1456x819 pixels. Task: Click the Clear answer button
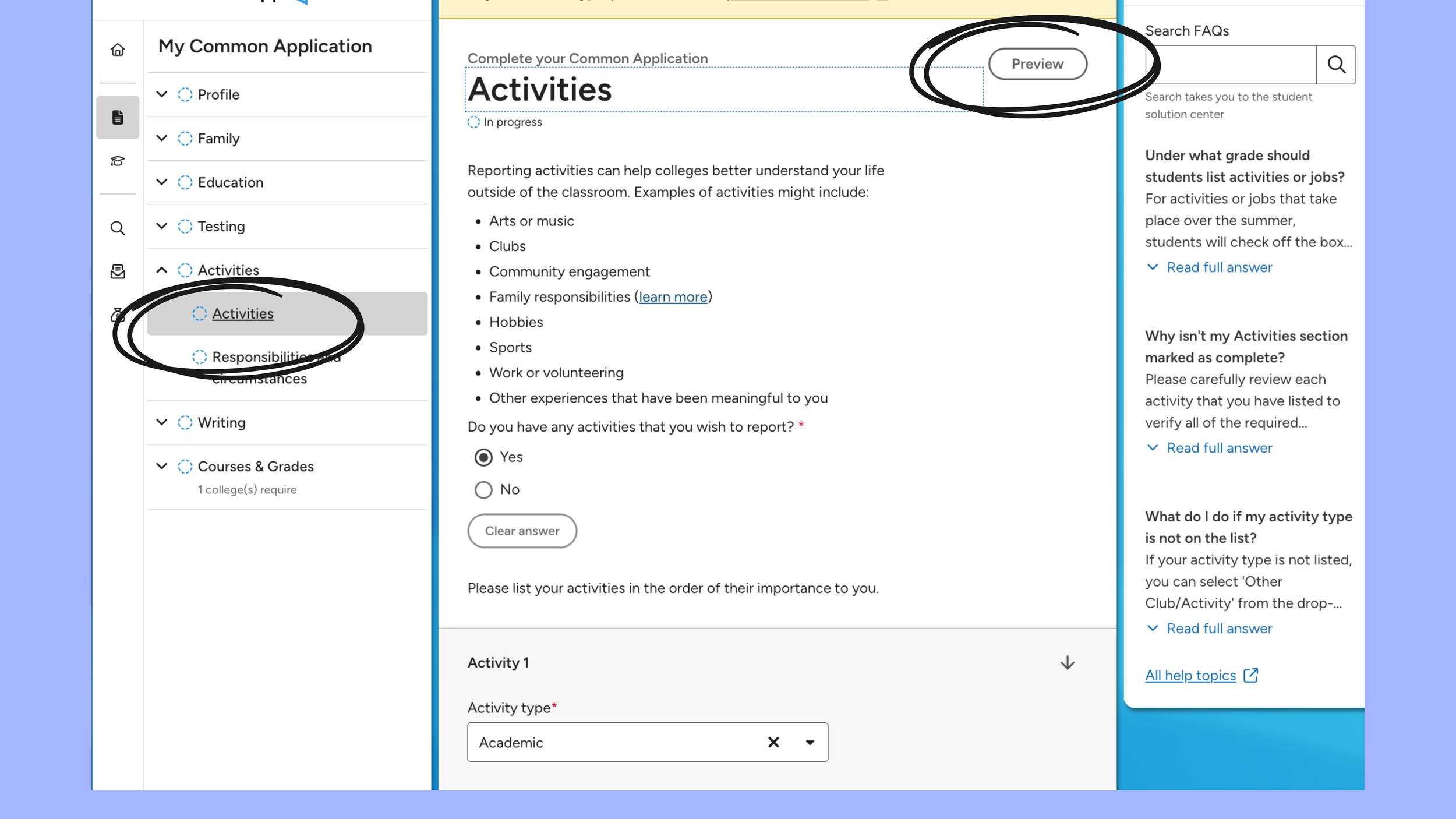(x=522, y=531)
